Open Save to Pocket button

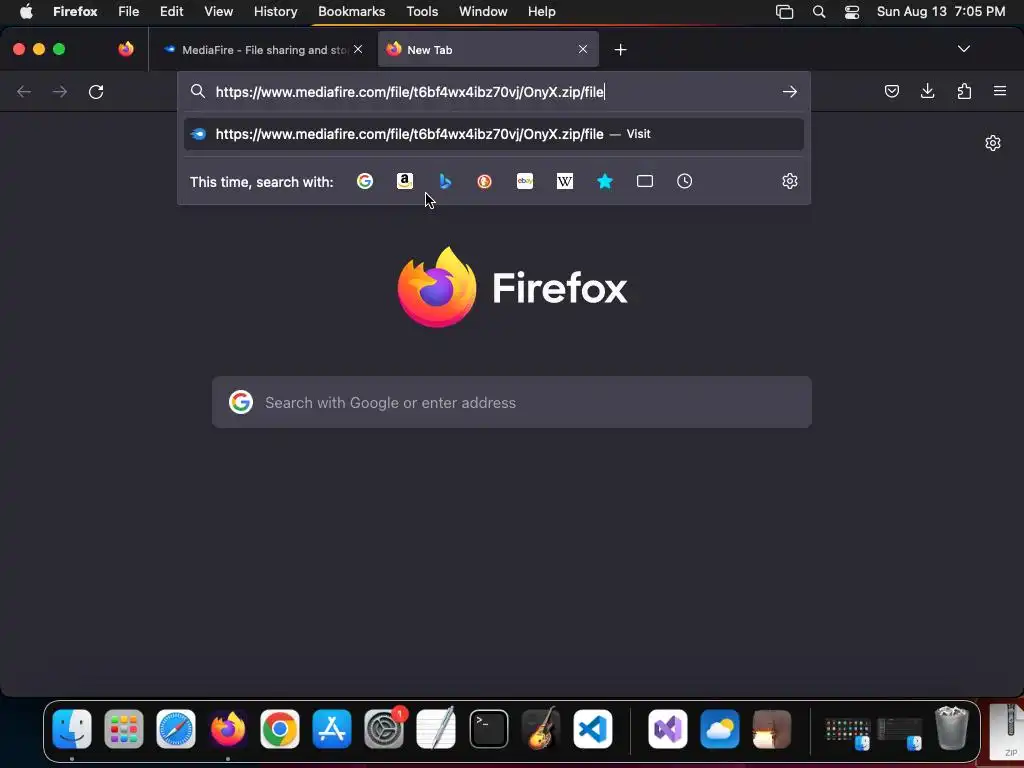point(892,91)
